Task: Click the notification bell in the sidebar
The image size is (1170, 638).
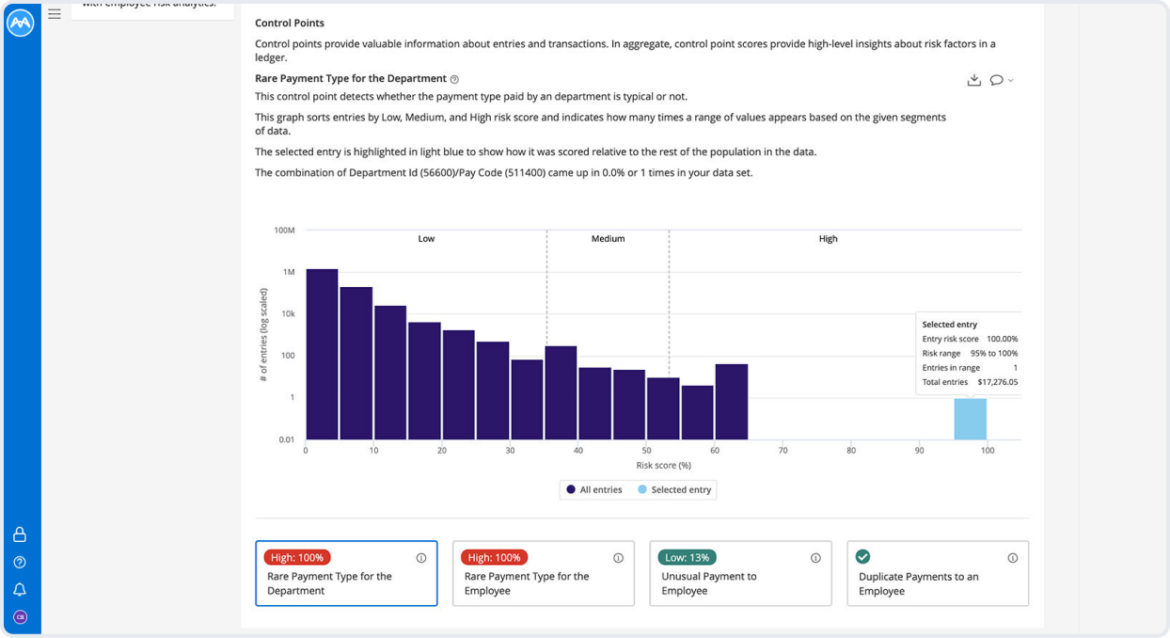Action: (x=19, y=589)
